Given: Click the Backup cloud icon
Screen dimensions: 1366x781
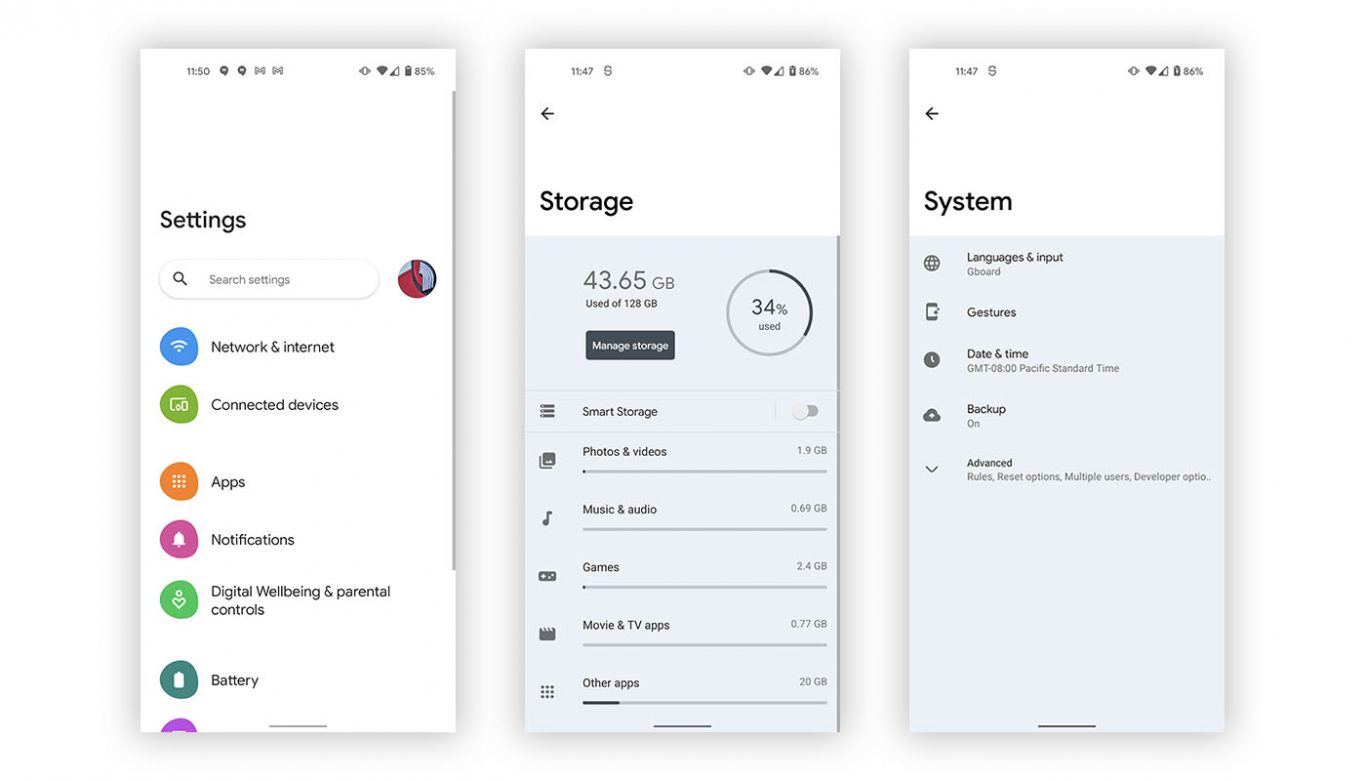Looking at the screenshot, I should (x=932, y=415).
